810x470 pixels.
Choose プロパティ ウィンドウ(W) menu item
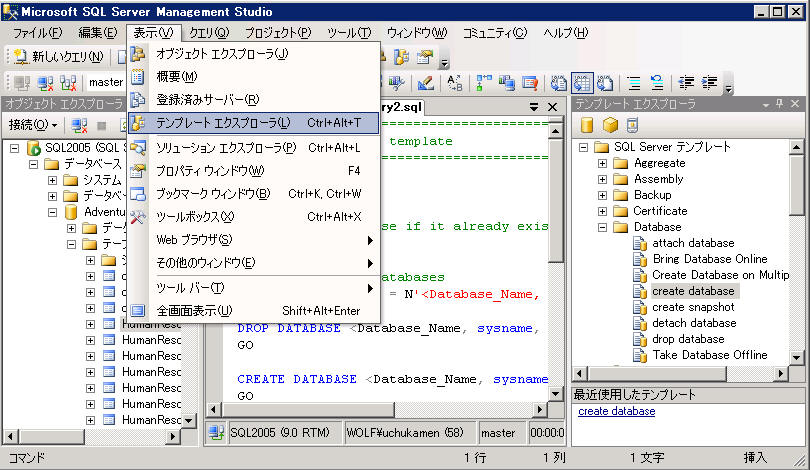(x=254, y=170)
